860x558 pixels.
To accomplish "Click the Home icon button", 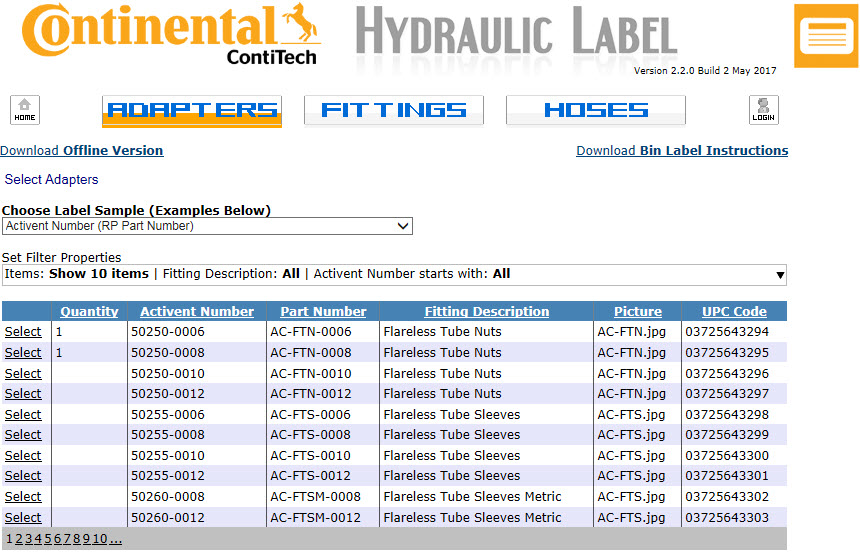I will [x=25, y=110].
